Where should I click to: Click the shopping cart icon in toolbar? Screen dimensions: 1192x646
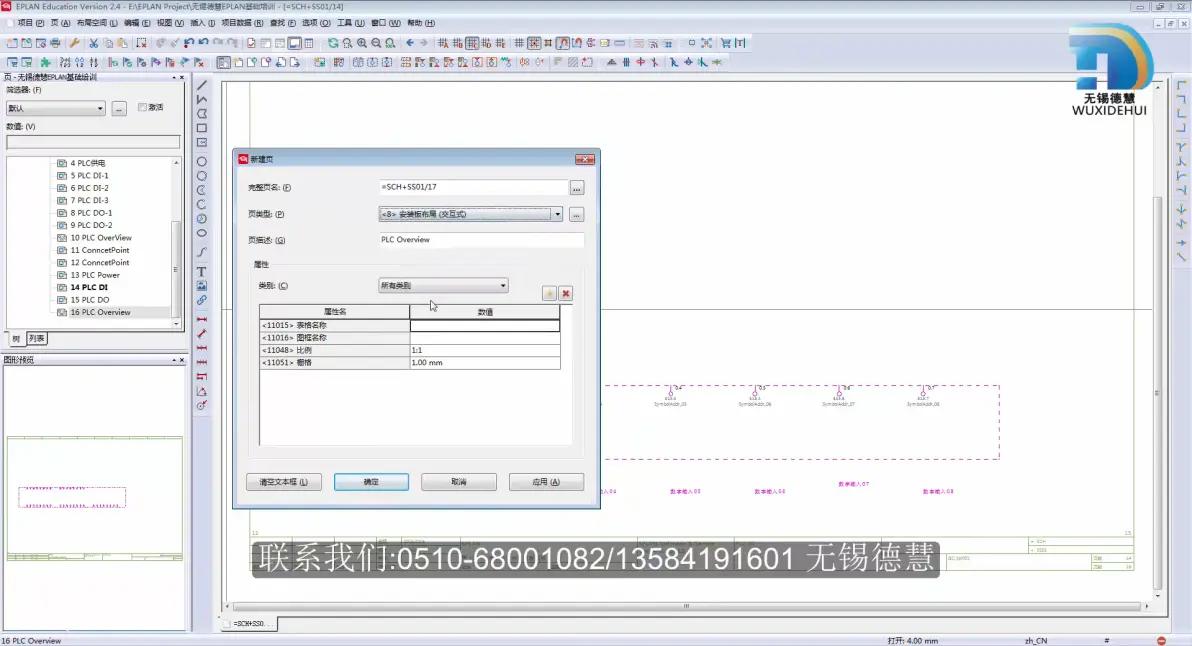[x=725, y=43]
